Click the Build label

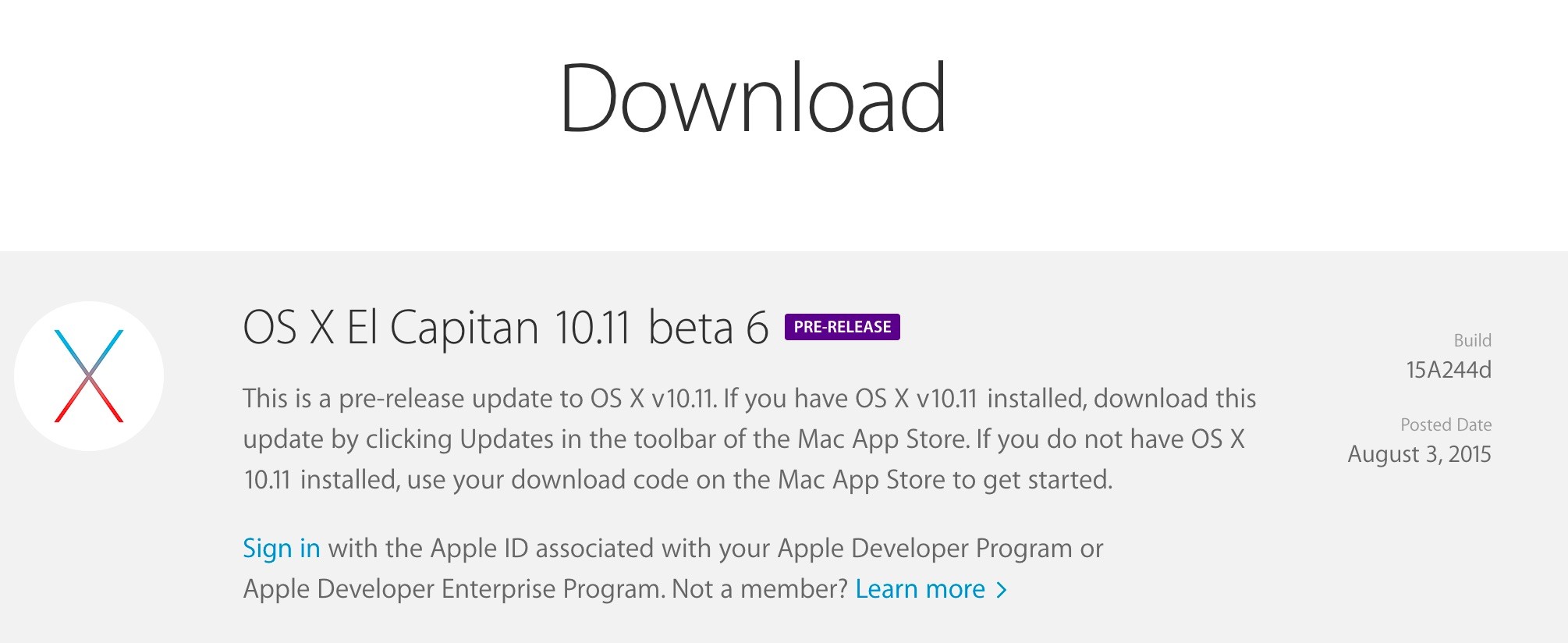tap(1472, 340)
